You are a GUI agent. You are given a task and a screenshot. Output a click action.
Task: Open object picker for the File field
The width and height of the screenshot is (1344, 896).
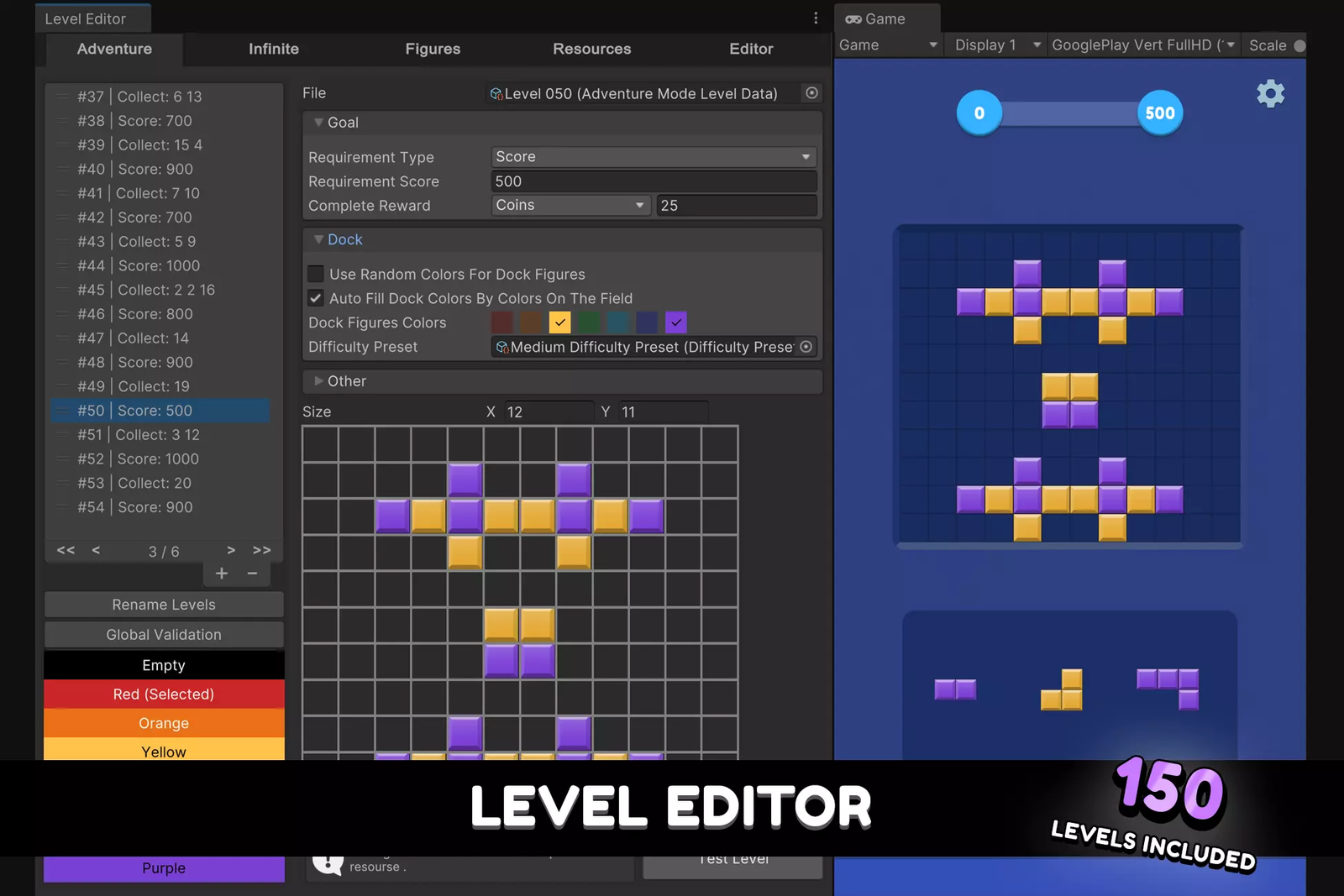coord(811,93)
